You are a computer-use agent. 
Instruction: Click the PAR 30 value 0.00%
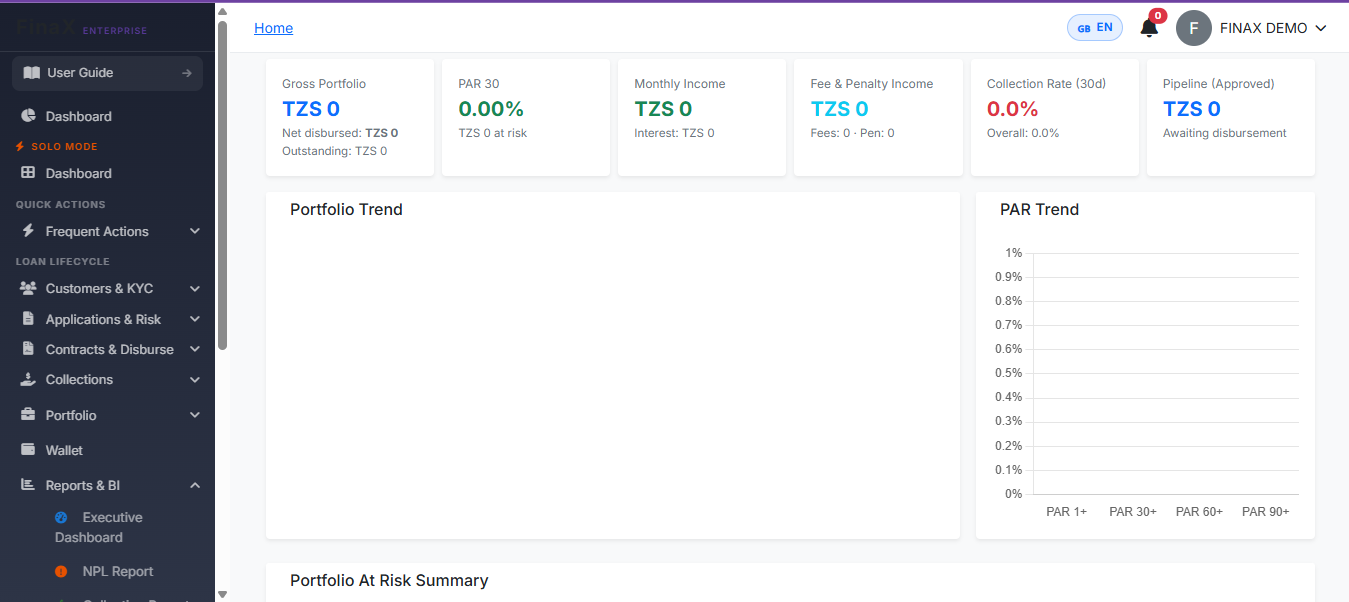(491, 109)
